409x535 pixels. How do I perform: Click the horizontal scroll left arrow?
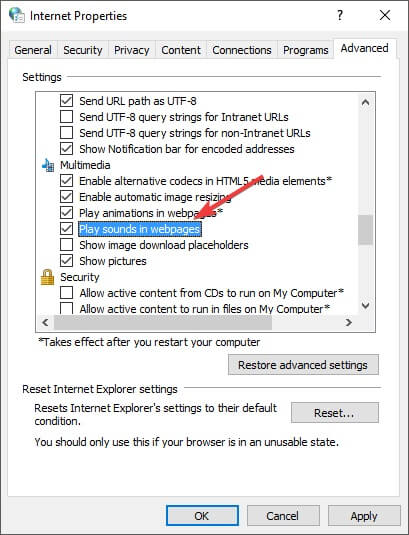point(45,322)
